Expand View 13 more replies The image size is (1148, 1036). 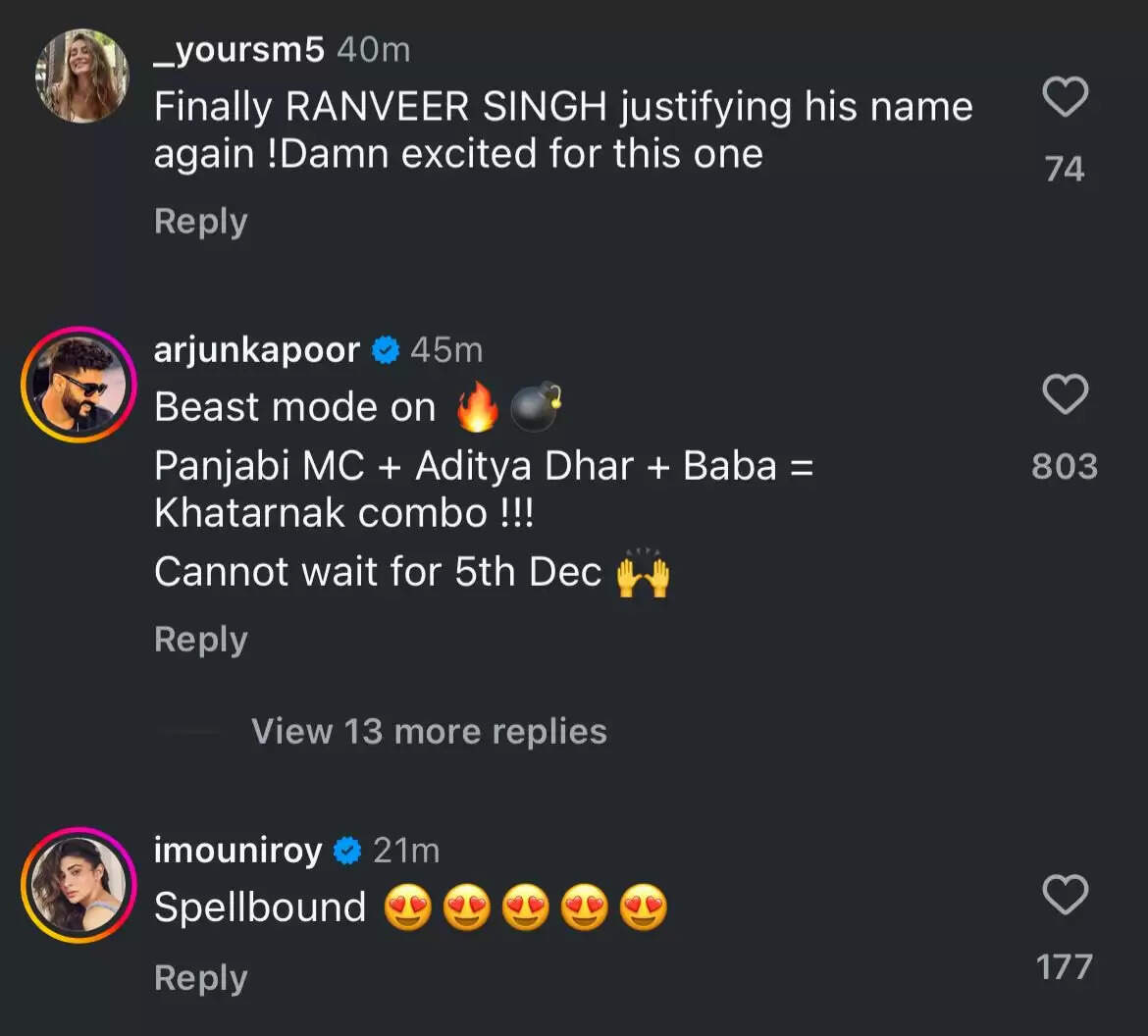pyautogui.click(x=429, y=731)
